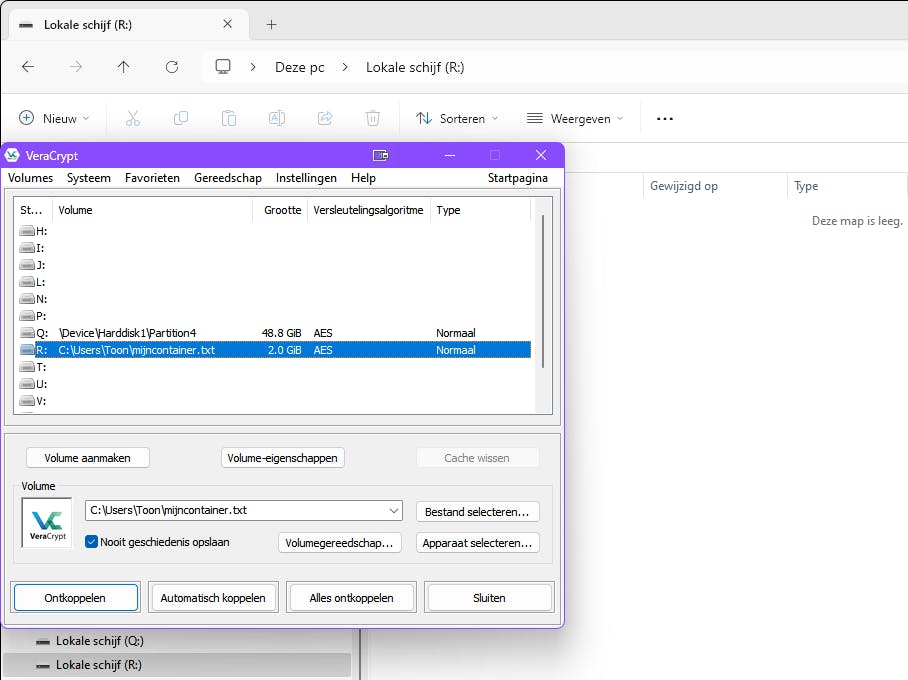The width and height of the screenshot is (908, 680).
Task: Open the Startpagina link
Action: [518, 178]
